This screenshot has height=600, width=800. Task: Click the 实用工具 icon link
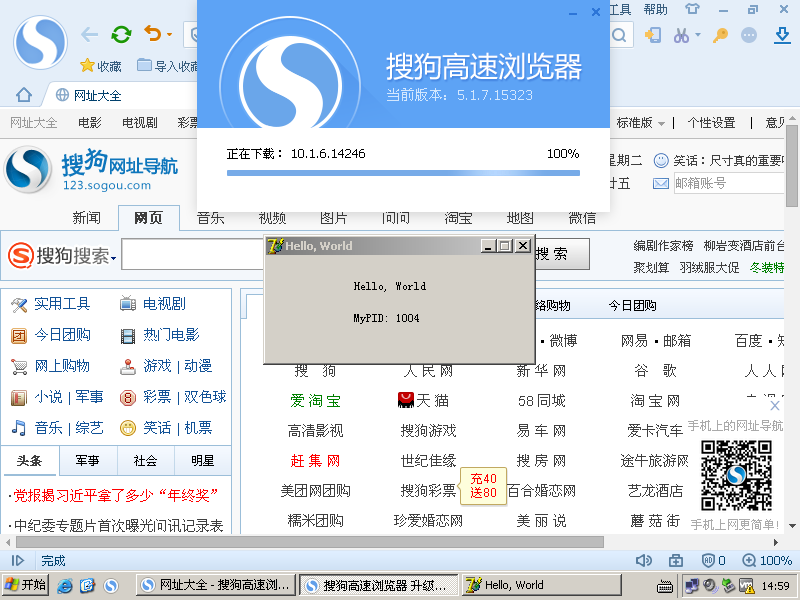pos(19,305)
